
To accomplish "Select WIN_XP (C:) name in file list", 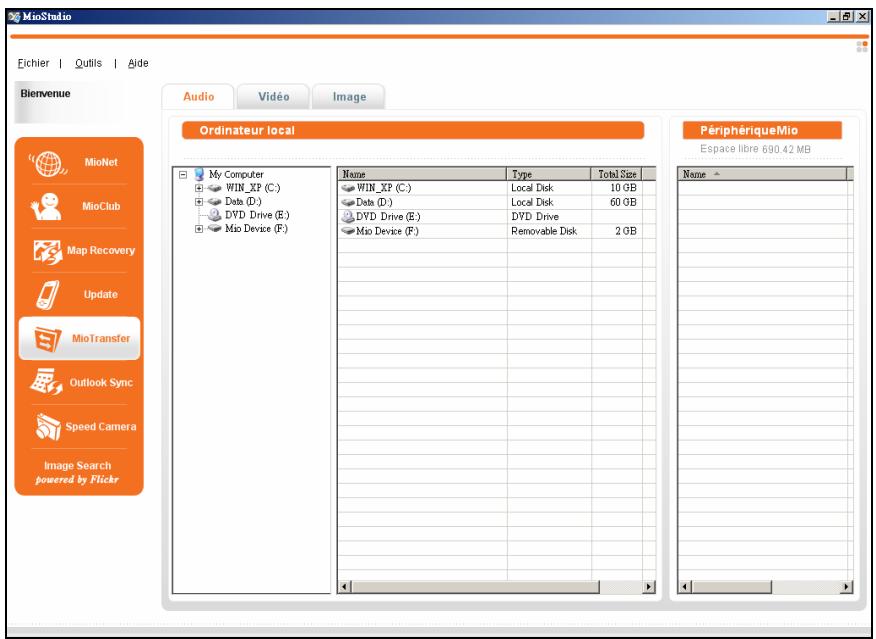I will pos(384,188).
